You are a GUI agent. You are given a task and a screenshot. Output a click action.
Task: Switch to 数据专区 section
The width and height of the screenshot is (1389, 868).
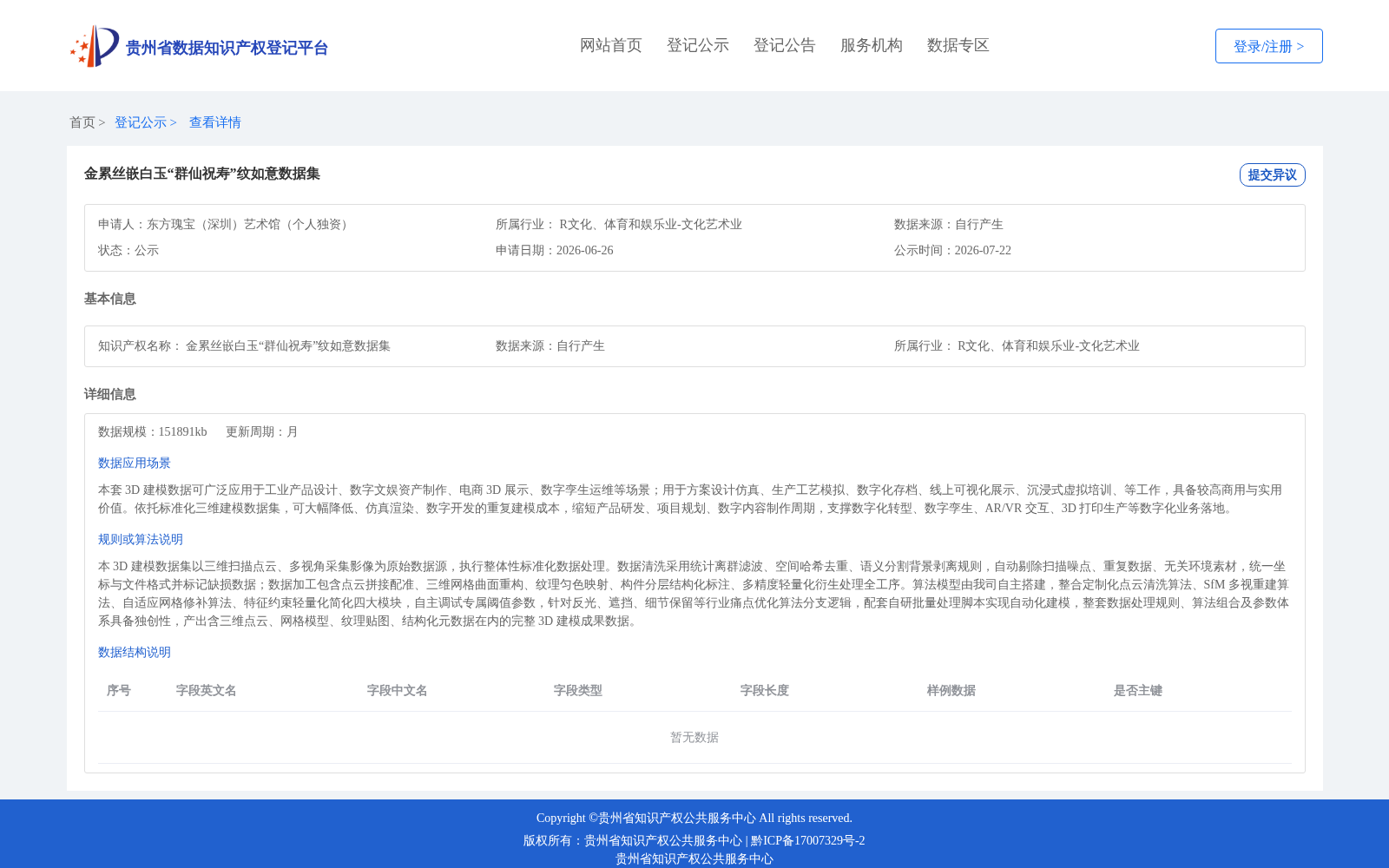(x=958, y=45)
